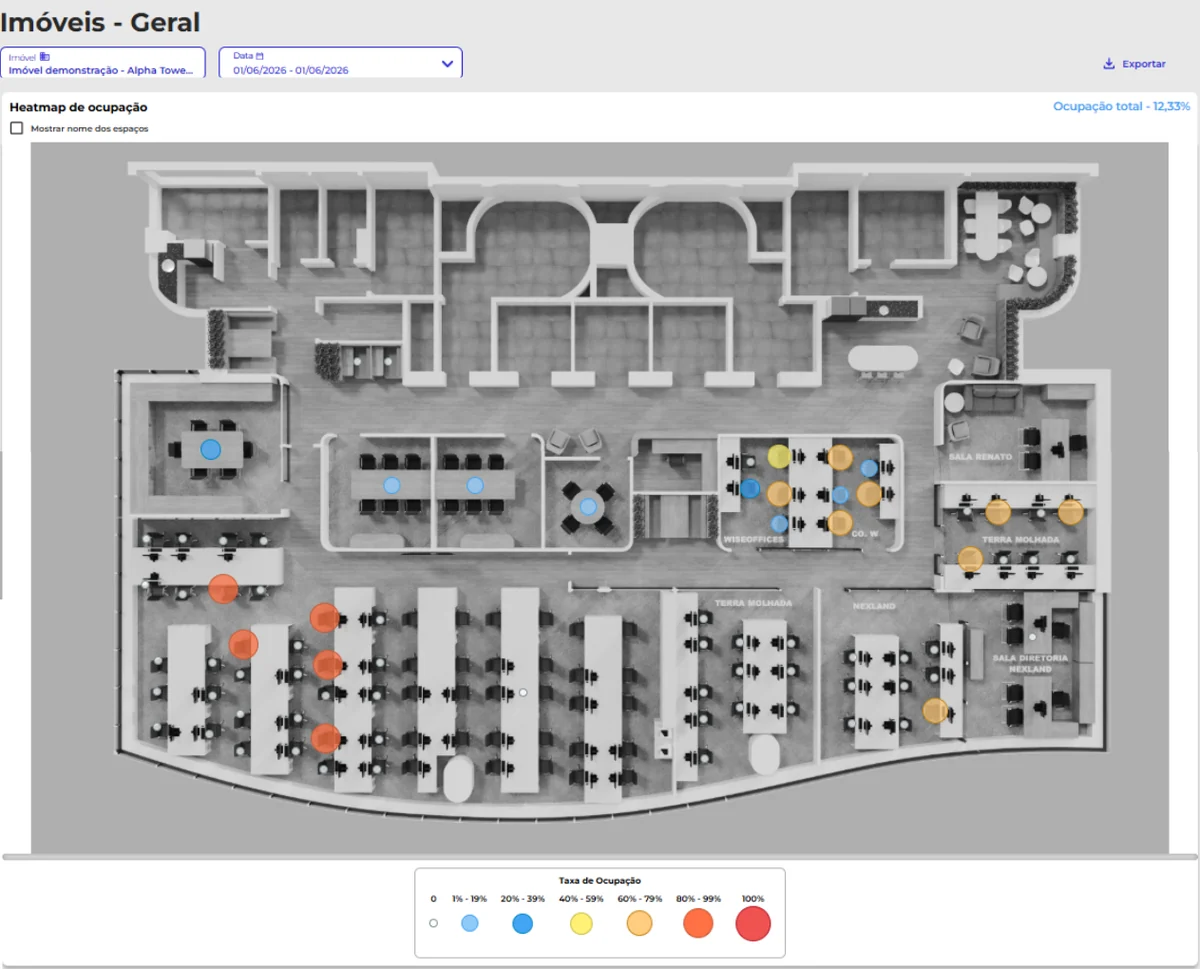
Task: Click the light-blue marker just above the WISEOFFICES label
Action: click(x=779, y=524)
